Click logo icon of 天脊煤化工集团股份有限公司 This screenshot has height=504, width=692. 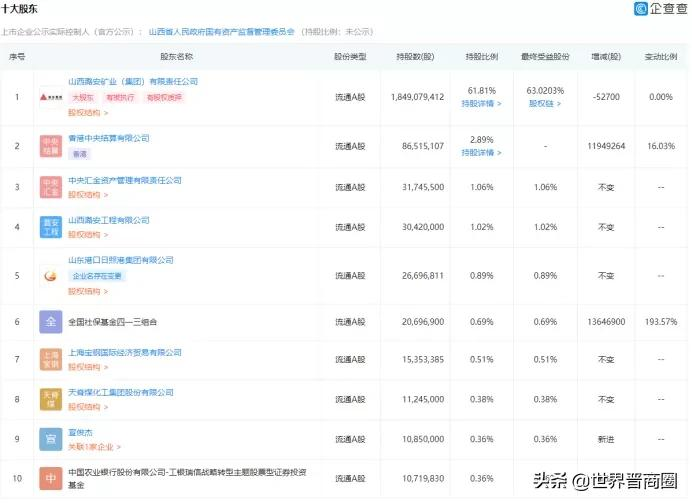coord(51,399)
